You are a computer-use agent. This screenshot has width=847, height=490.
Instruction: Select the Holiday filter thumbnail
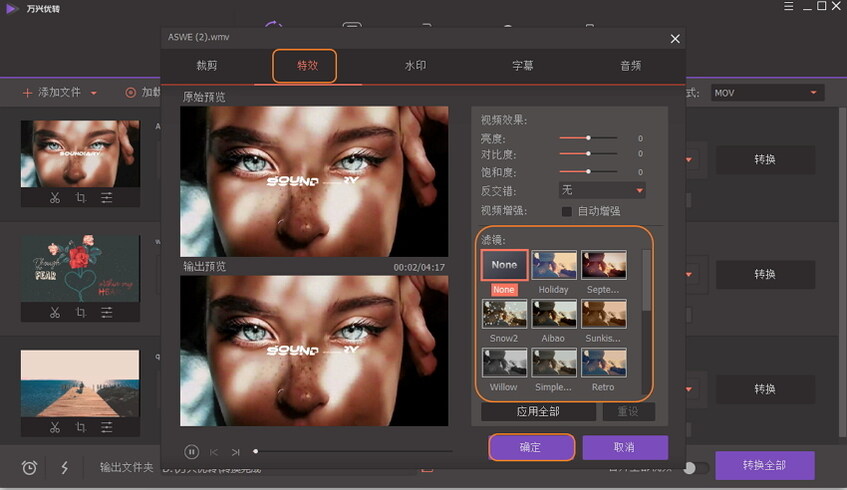click(x=554, y=265)
